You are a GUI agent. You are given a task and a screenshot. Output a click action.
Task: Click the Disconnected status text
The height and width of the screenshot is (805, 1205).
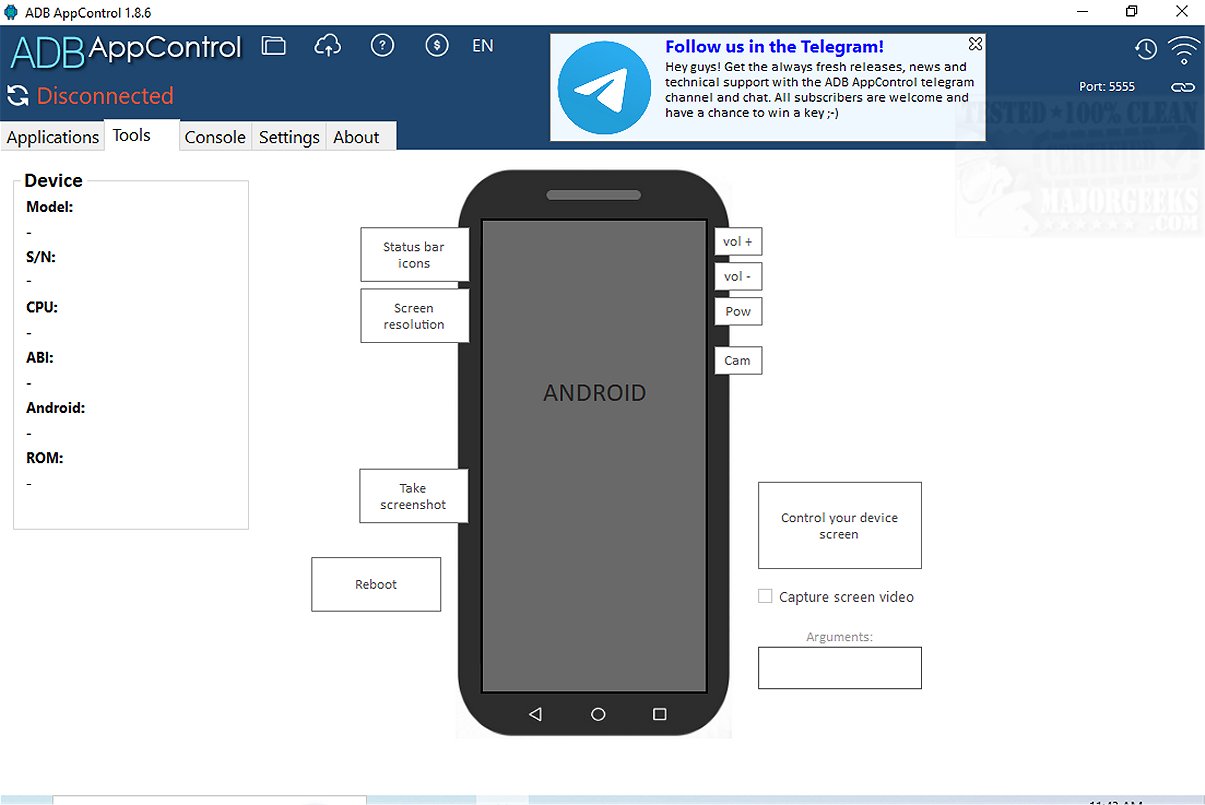(105, 96)
